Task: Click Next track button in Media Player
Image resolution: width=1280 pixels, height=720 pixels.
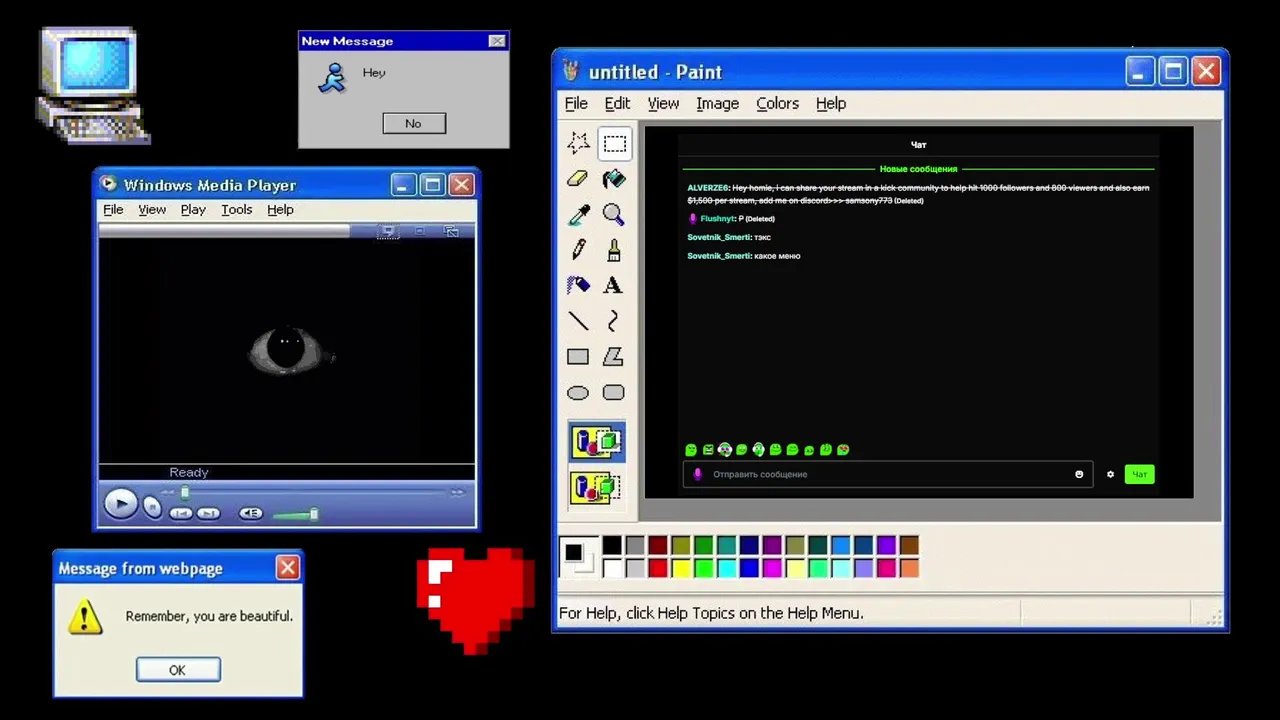Action: coord(208,513)
